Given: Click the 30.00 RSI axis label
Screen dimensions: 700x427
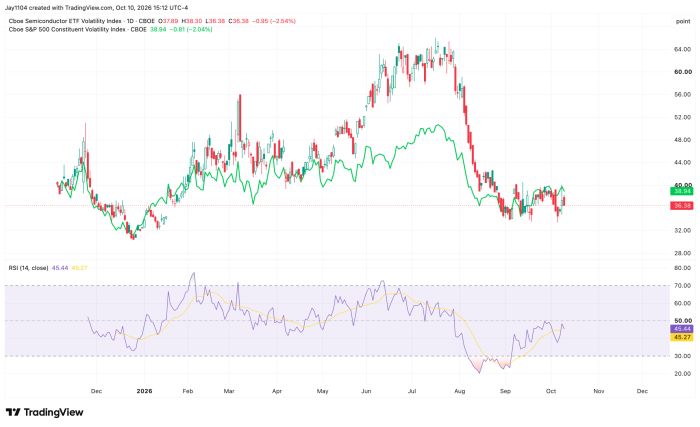Looking at the screenshot, I should [x=683, y=356].
